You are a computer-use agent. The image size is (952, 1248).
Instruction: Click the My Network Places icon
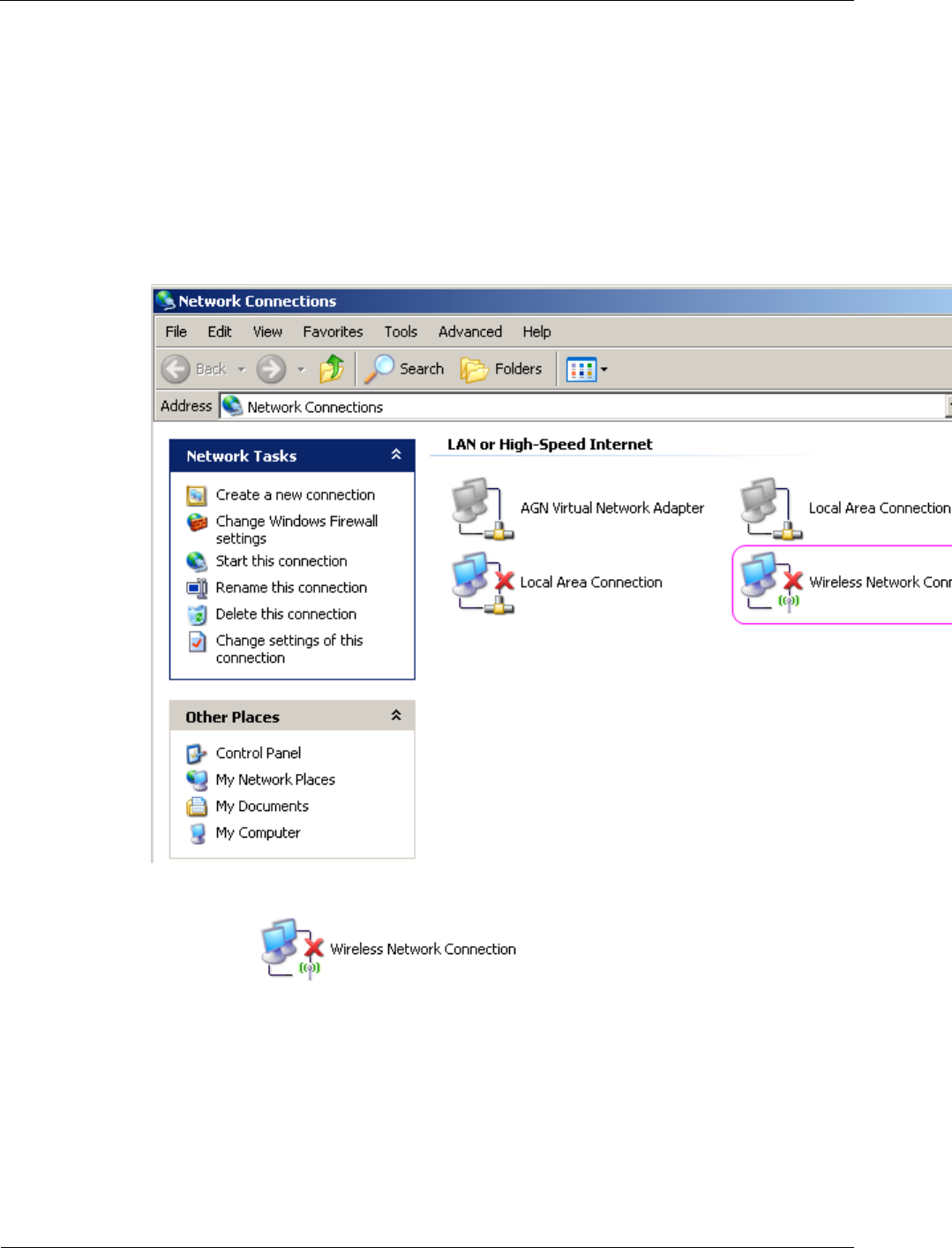pyautogui.click(x=197, y=780)
